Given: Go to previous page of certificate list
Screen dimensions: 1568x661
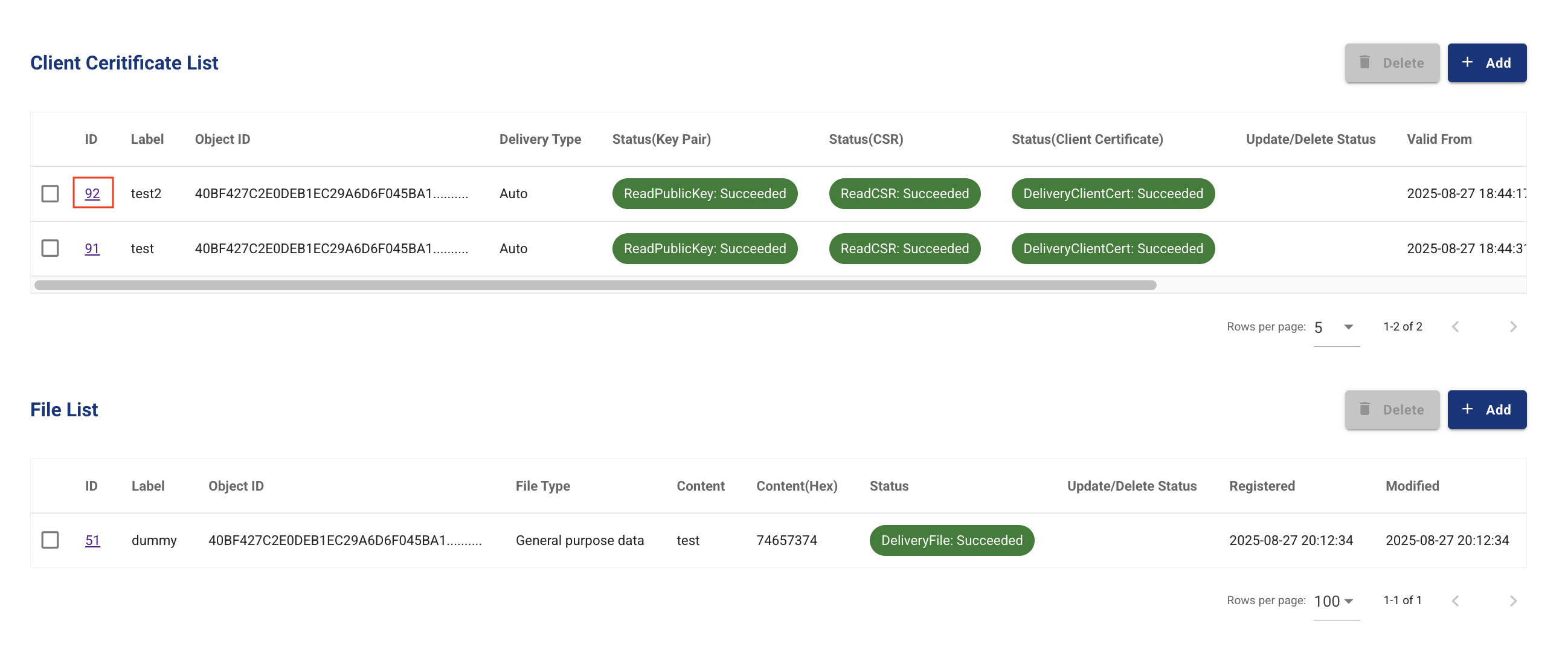Looking at the screenshot, I should point(1456,327).
